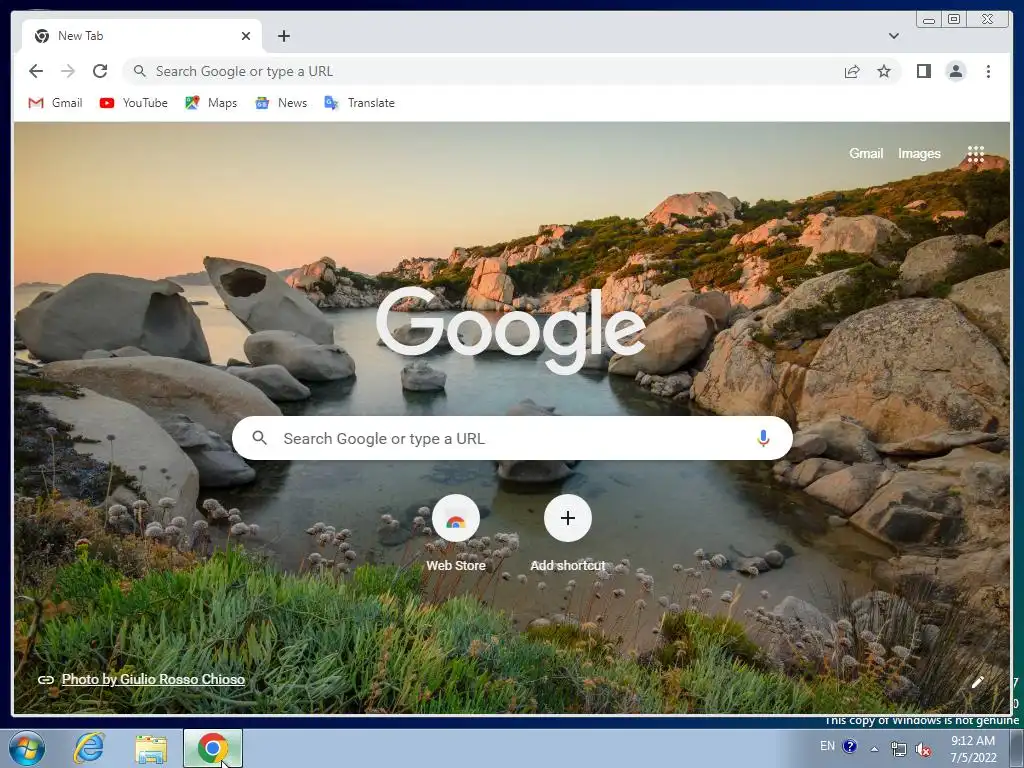This screenshot has width=1024, height=768.
Task: Start voice search with the microphone icon
Action: (x=763, y=438)
